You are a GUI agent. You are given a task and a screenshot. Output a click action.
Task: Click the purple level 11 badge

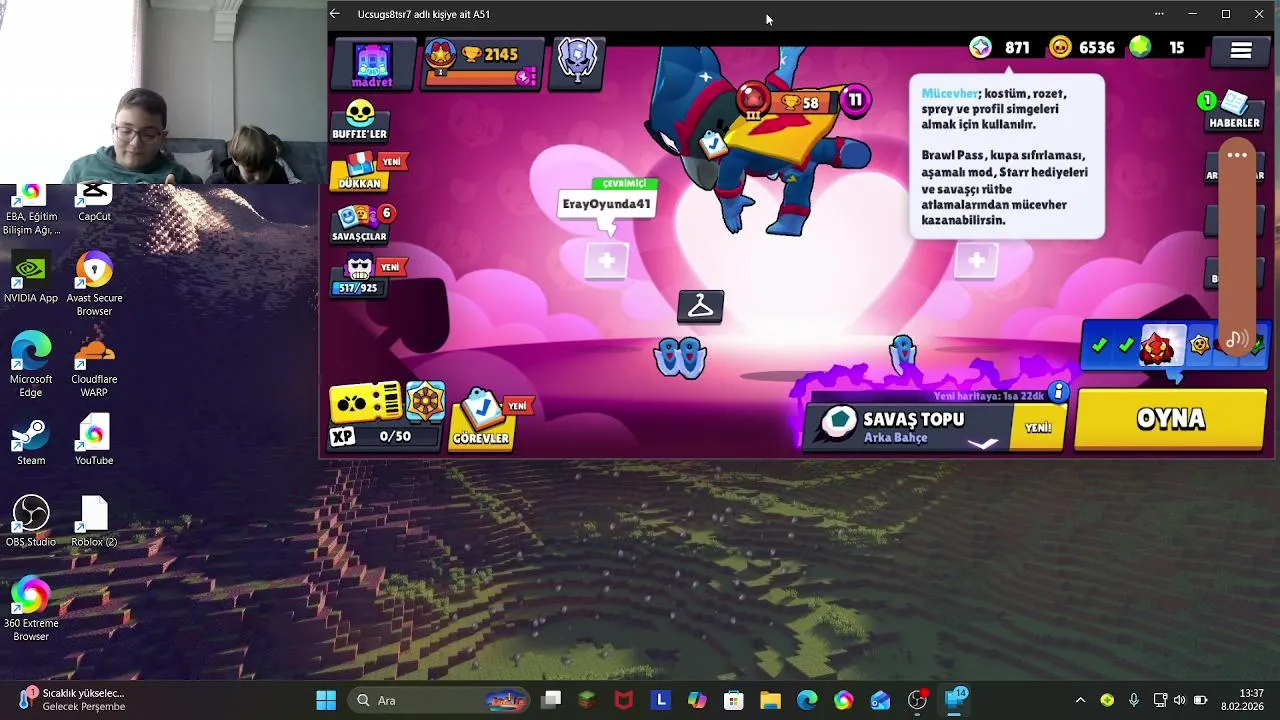tap(855, 100)
